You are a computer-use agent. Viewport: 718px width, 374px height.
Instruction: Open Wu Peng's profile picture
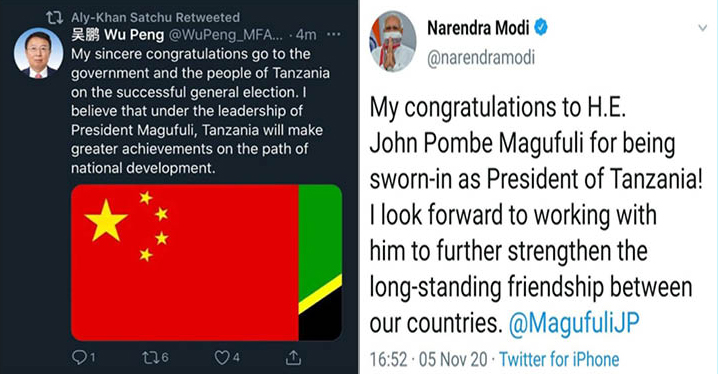click(38, 53)
